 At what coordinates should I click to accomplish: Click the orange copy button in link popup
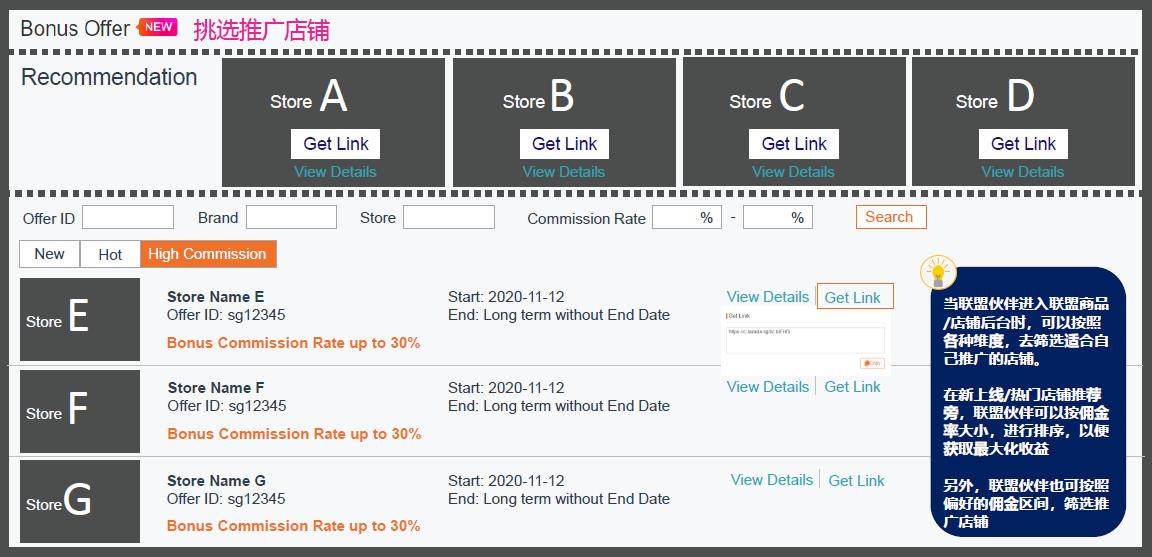coord(871,363)
